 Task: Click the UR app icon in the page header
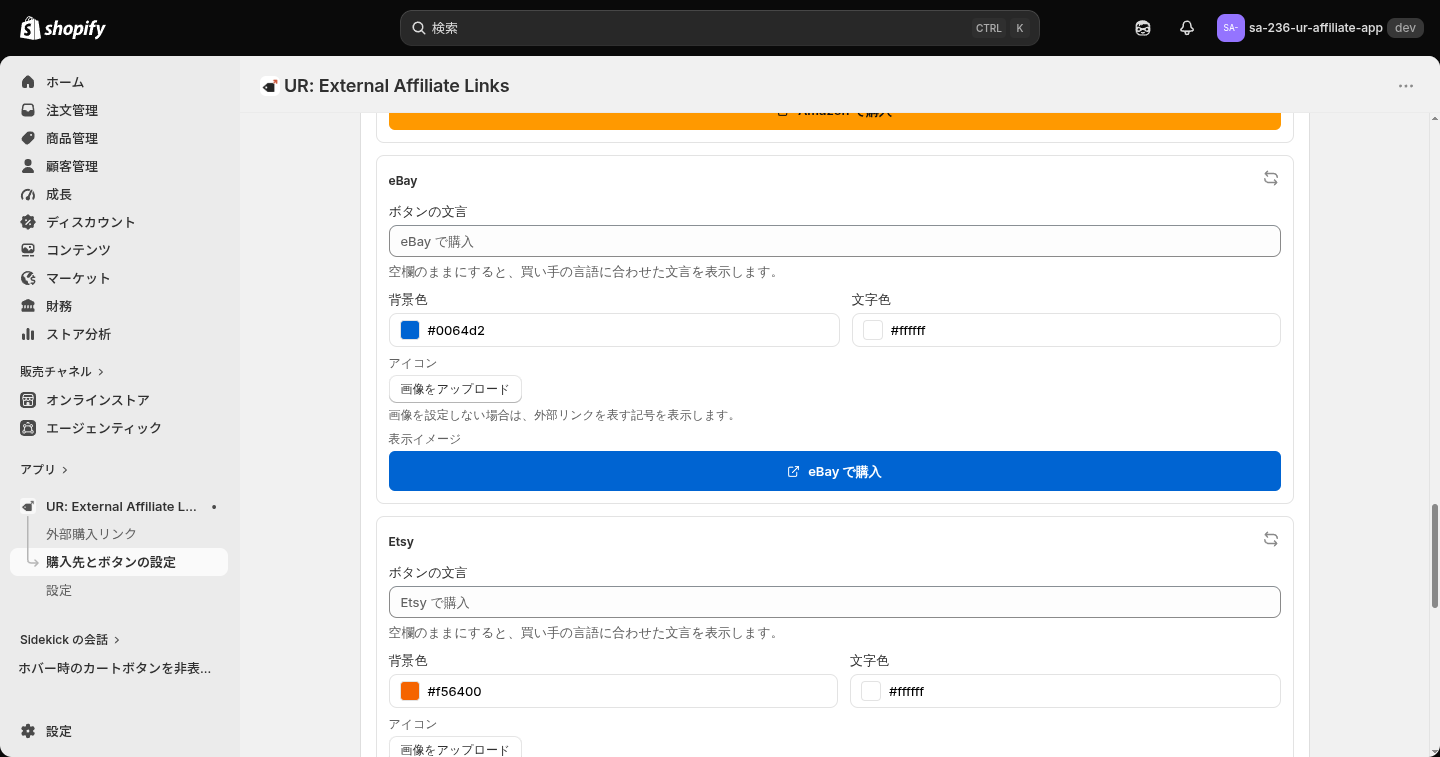coord(269,86)
